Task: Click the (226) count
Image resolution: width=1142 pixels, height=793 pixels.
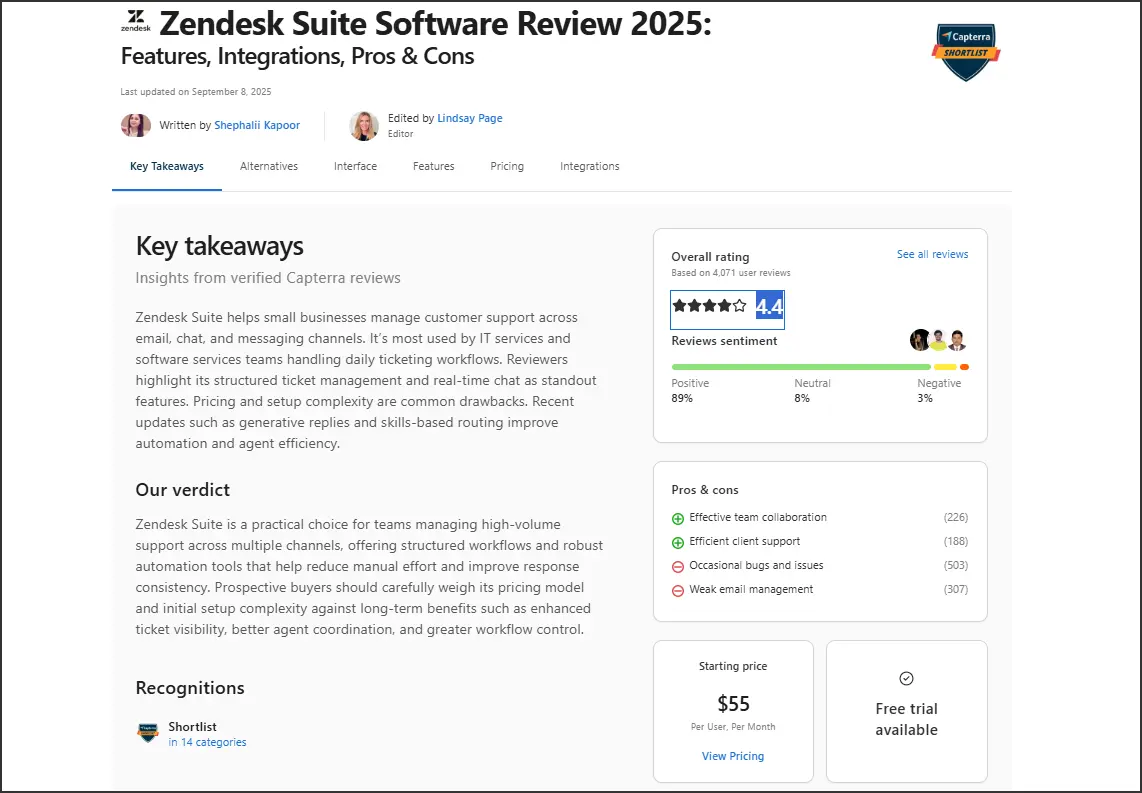Action: pos(956,517)
